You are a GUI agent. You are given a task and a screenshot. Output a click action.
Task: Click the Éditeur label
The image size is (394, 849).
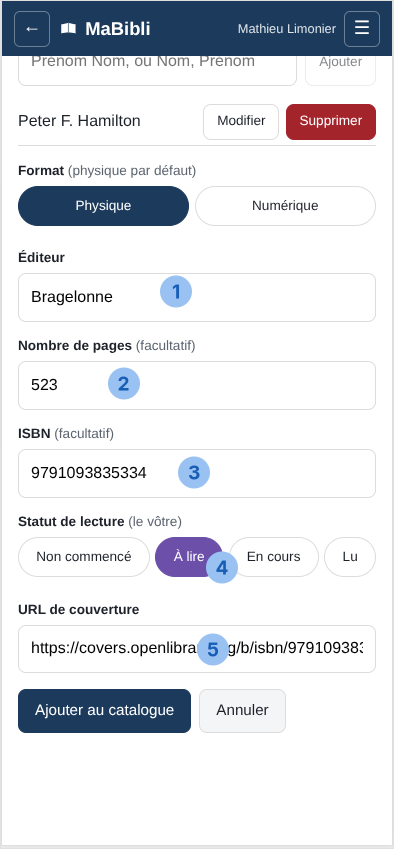coord(42,258)
